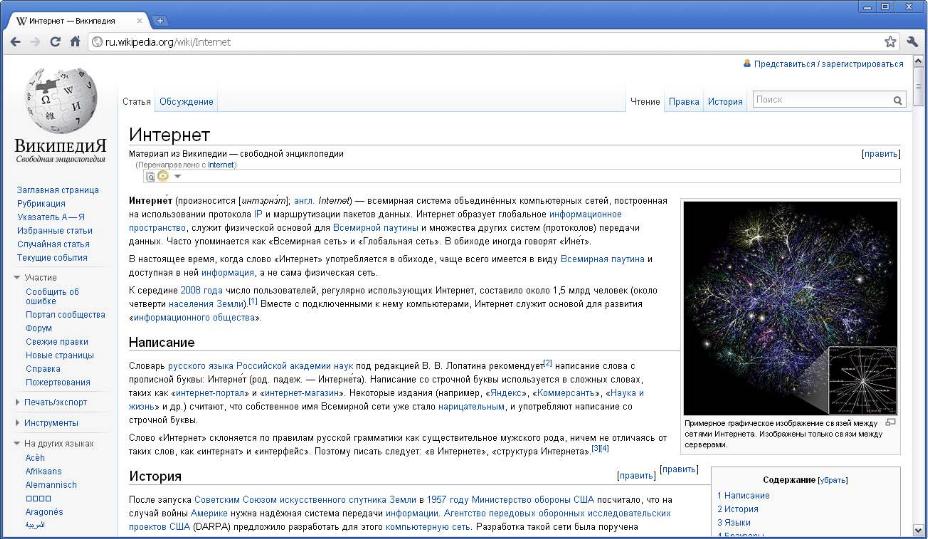This screenshot has width=928, height=539.
Task: Click the user icon beside Представиться
Action: point(747,63)
